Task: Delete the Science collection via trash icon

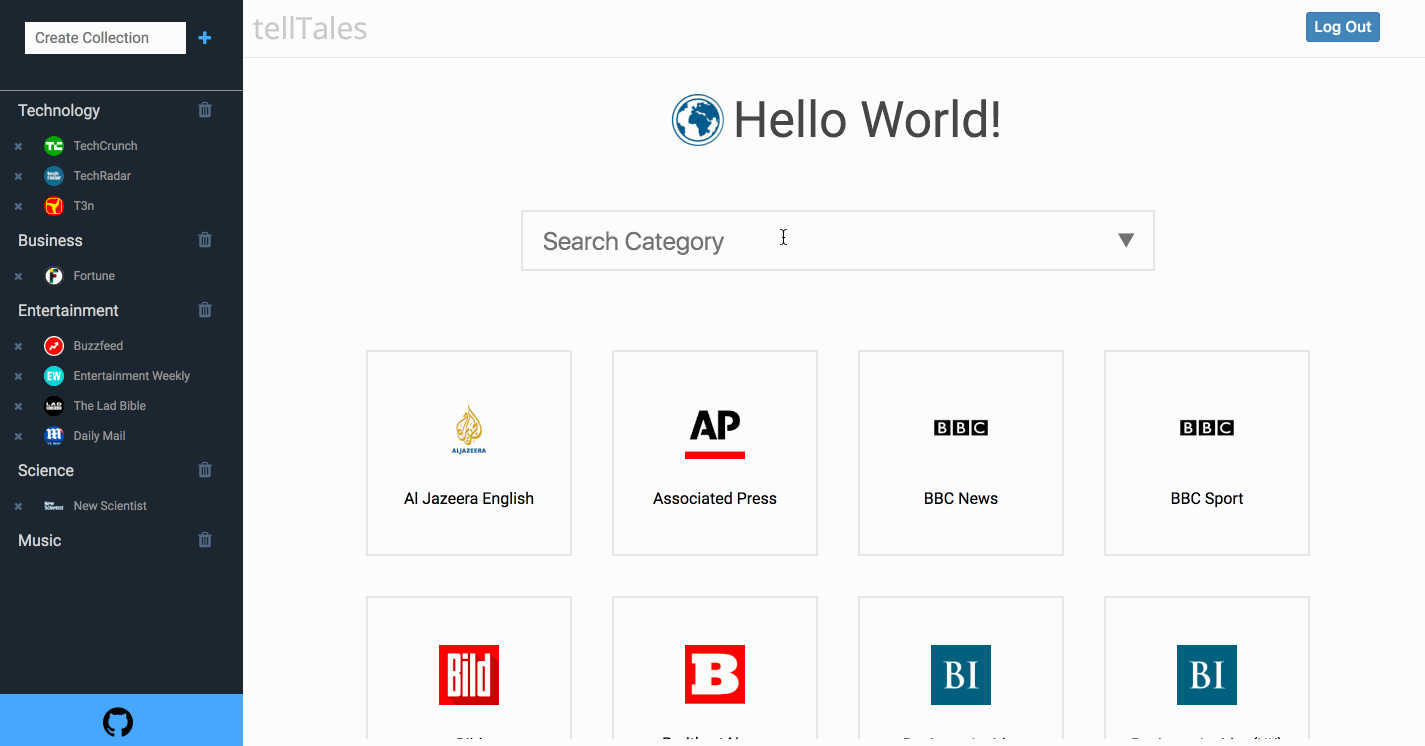Action: click(205, 470)
